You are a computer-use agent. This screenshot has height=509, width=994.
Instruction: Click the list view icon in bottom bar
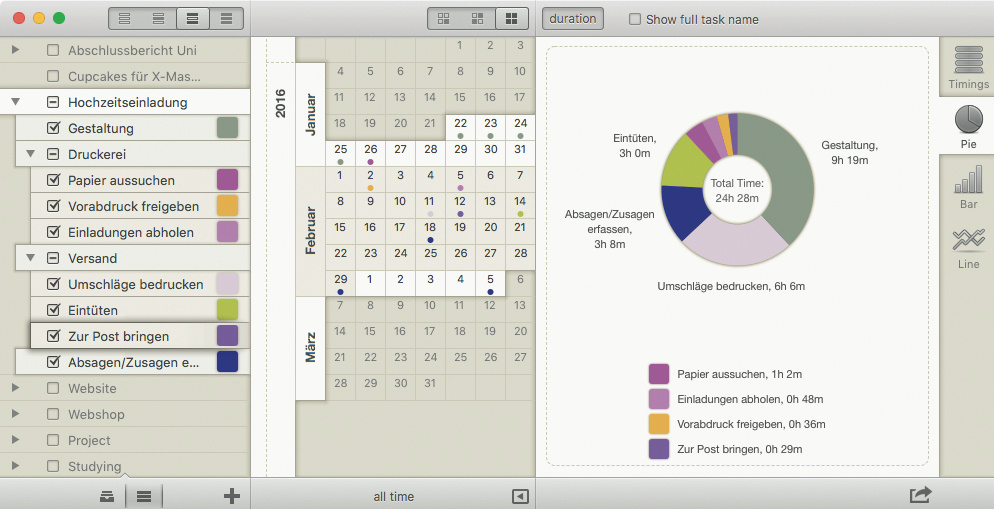point(144,497)
